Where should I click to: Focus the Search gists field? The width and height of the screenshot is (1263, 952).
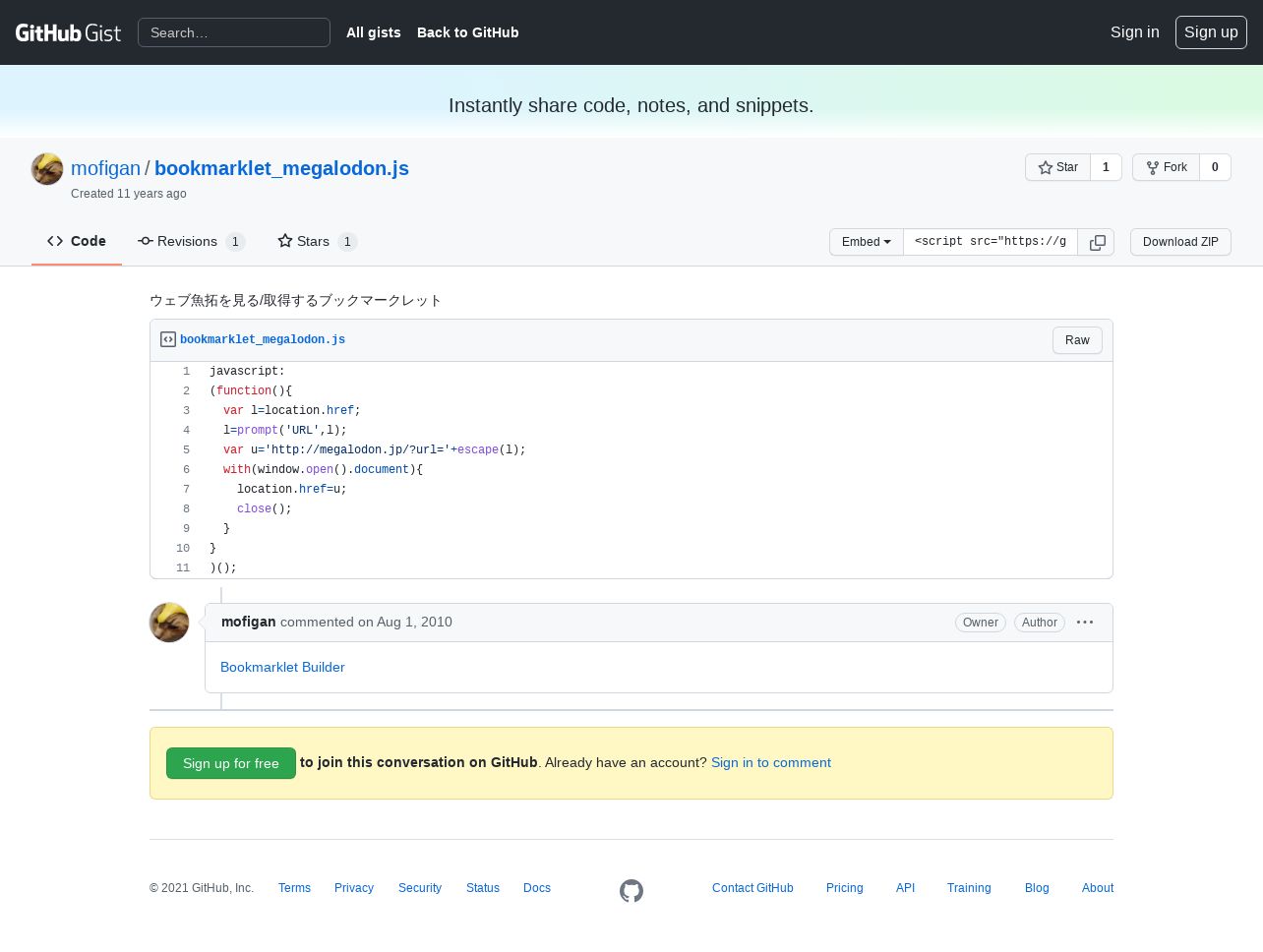(x=234, y=32)
